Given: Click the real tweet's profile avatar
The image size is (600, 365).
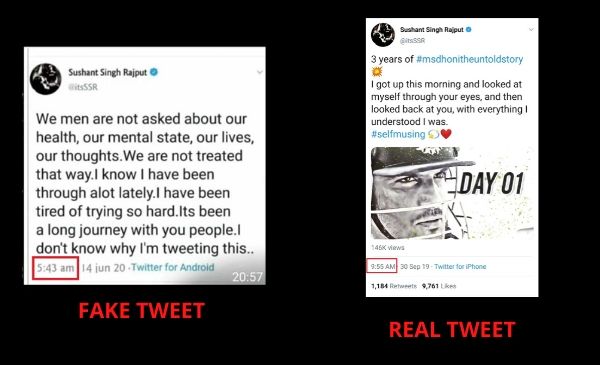Looking at the screenshot, I should click(383, 35).
